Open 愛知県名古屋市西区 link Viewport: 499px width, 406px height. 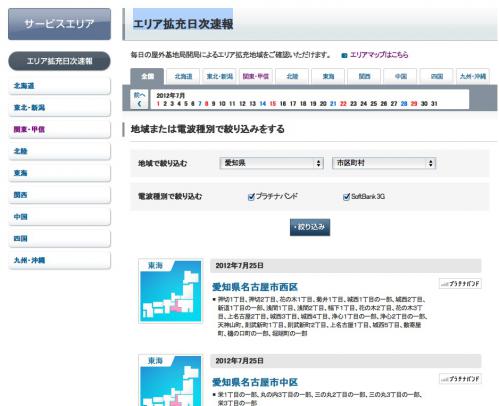tap(255, 287)
